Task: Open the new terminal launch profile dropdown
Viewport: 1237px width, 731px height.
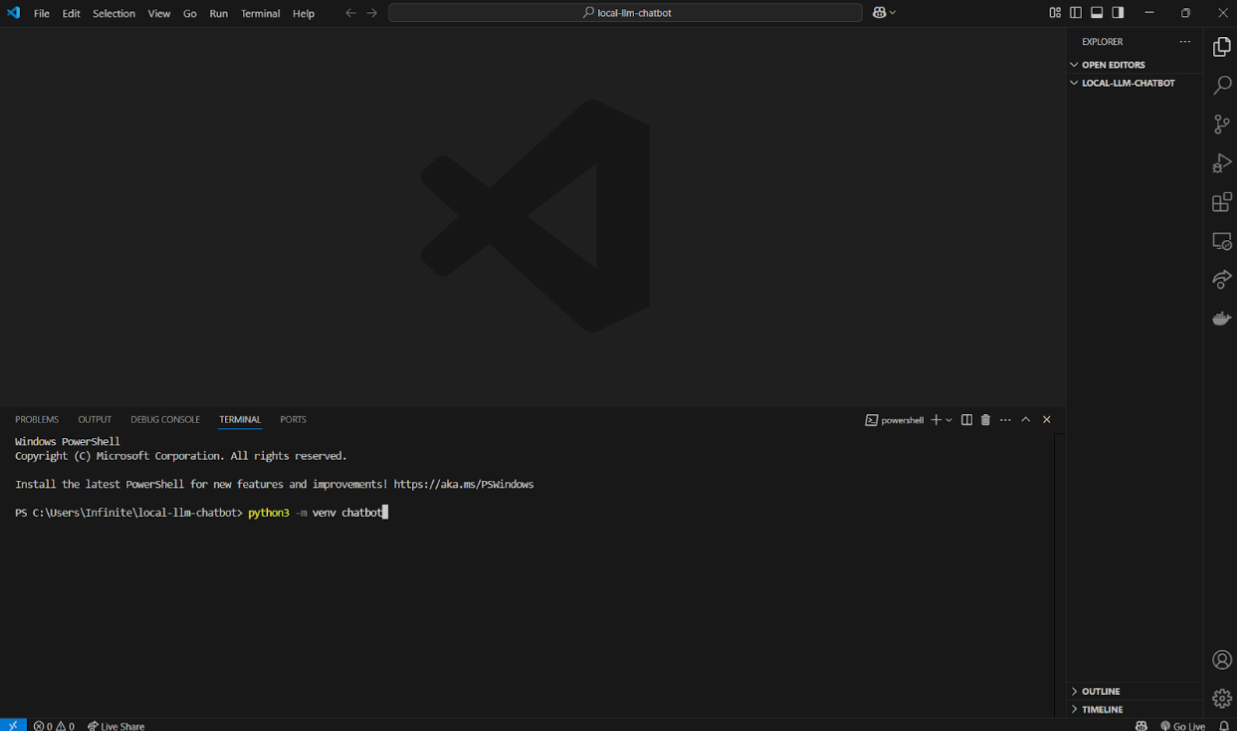Action: pyautogui.click(x=949, y=420)
